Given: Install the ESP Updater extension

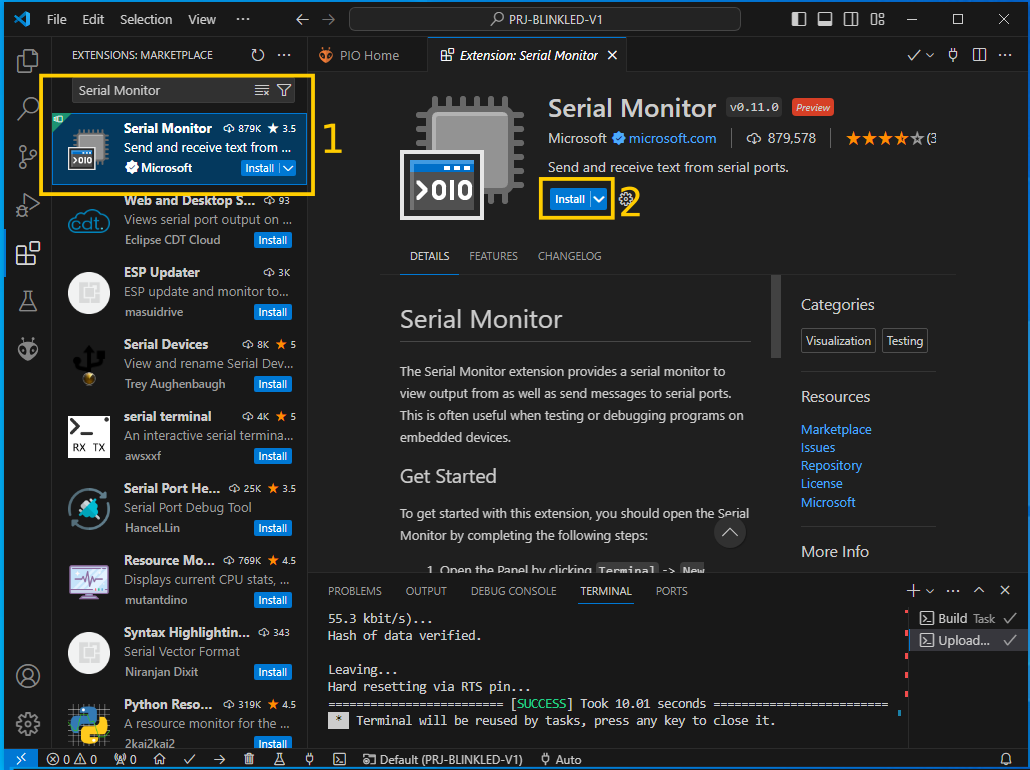Looking at the screenshot, I should click(273, 312).
